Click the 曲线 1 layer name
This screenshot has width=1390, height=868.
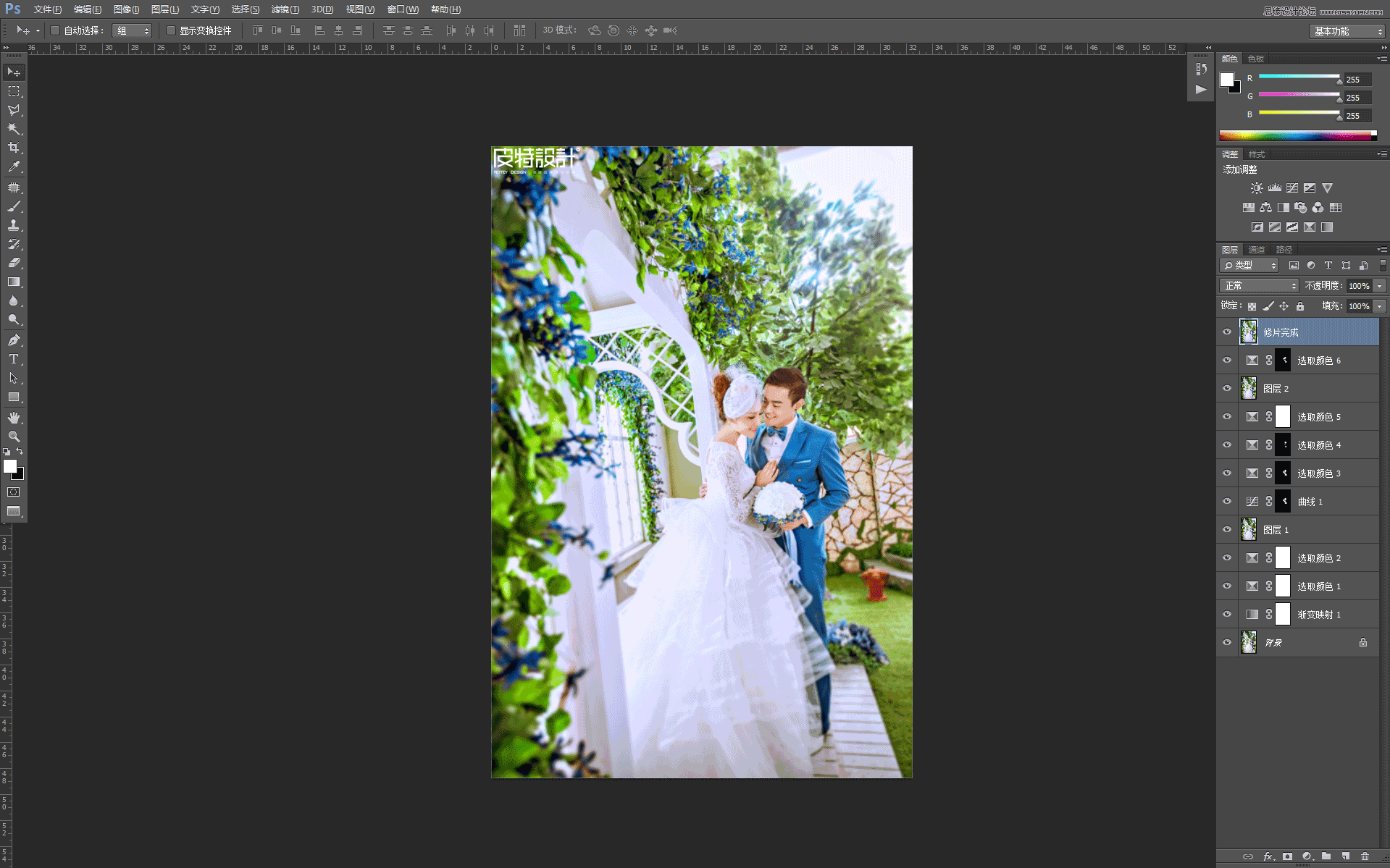(1311, 501)
